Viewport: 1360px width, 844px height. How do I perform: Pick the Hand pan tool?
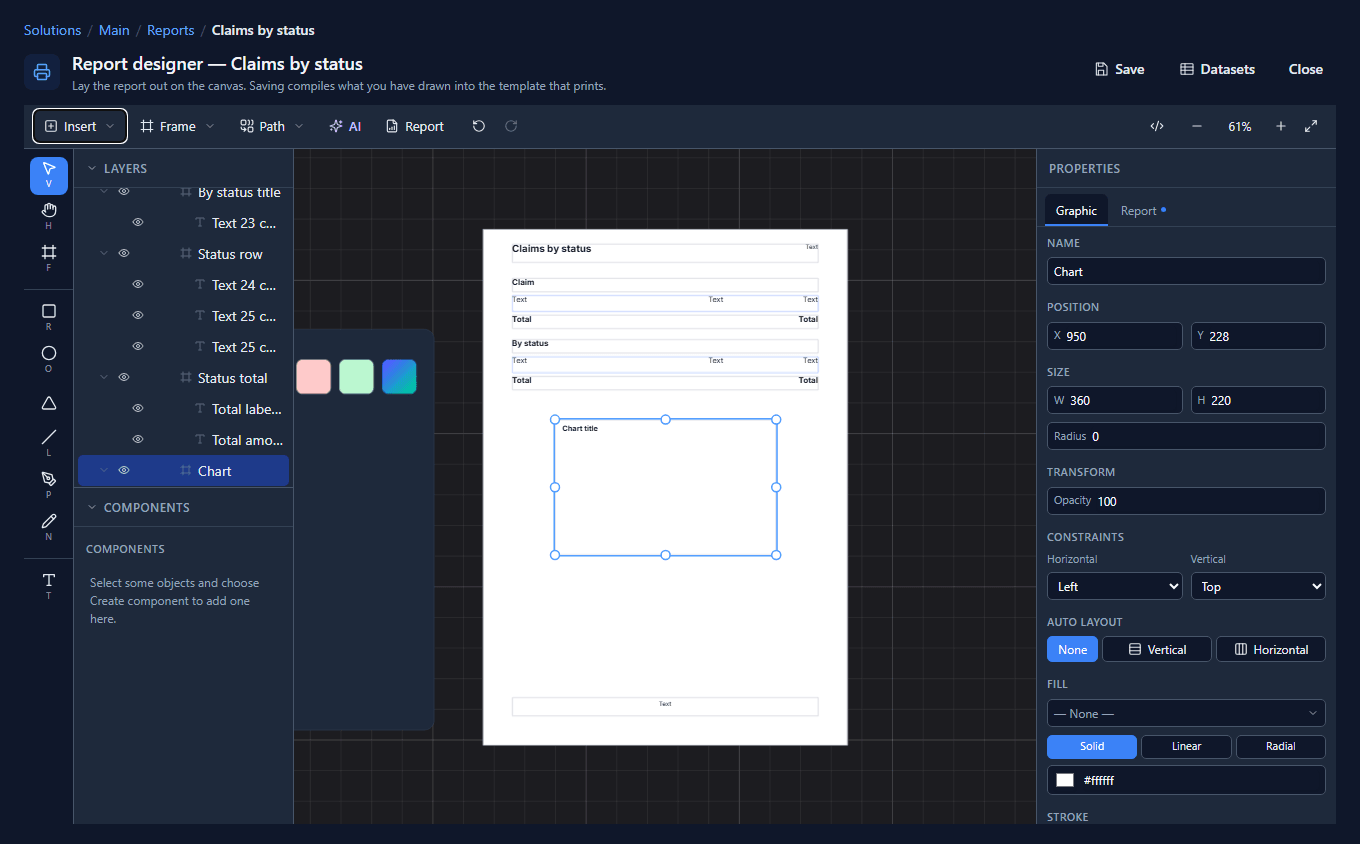pos(49,216)
